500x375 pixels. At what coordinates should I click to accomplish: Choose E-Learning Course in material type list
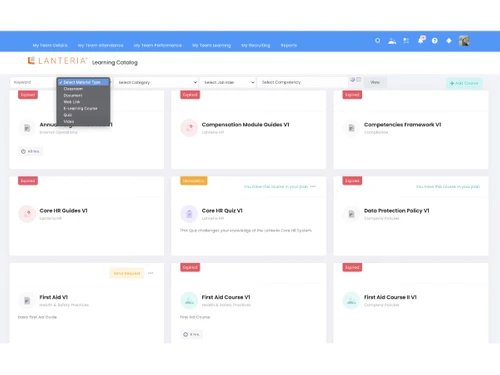[83, 108]
